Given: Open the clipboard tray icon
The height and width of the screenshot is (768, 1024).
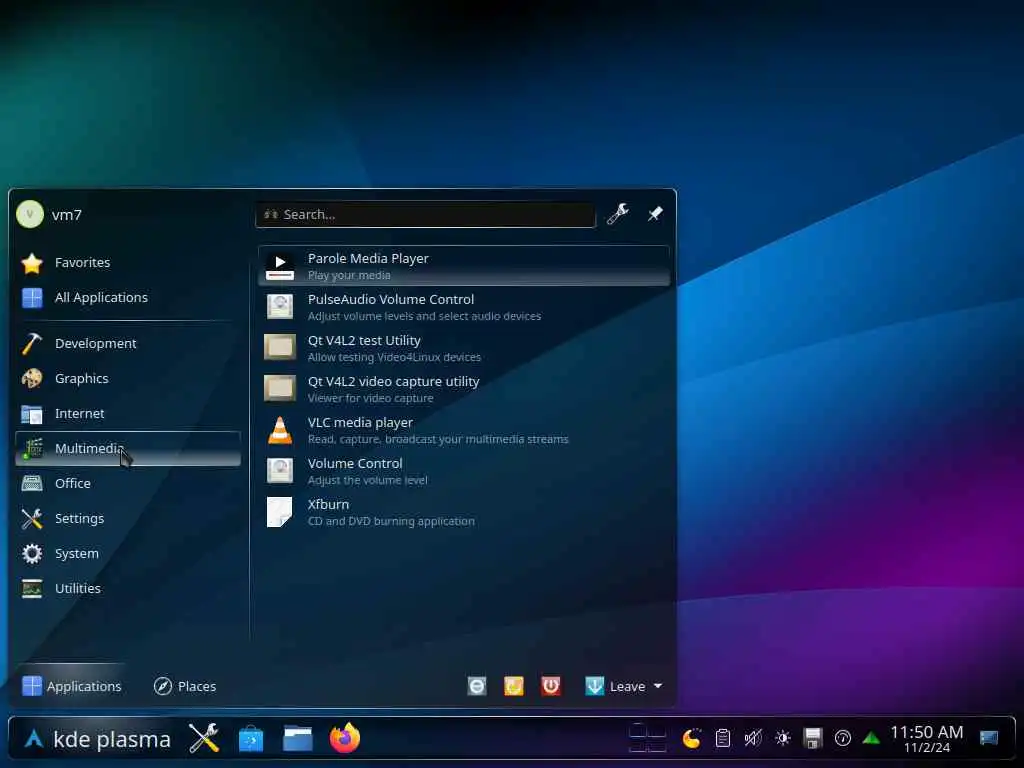Looking at the screenshot, I should 722,739.
